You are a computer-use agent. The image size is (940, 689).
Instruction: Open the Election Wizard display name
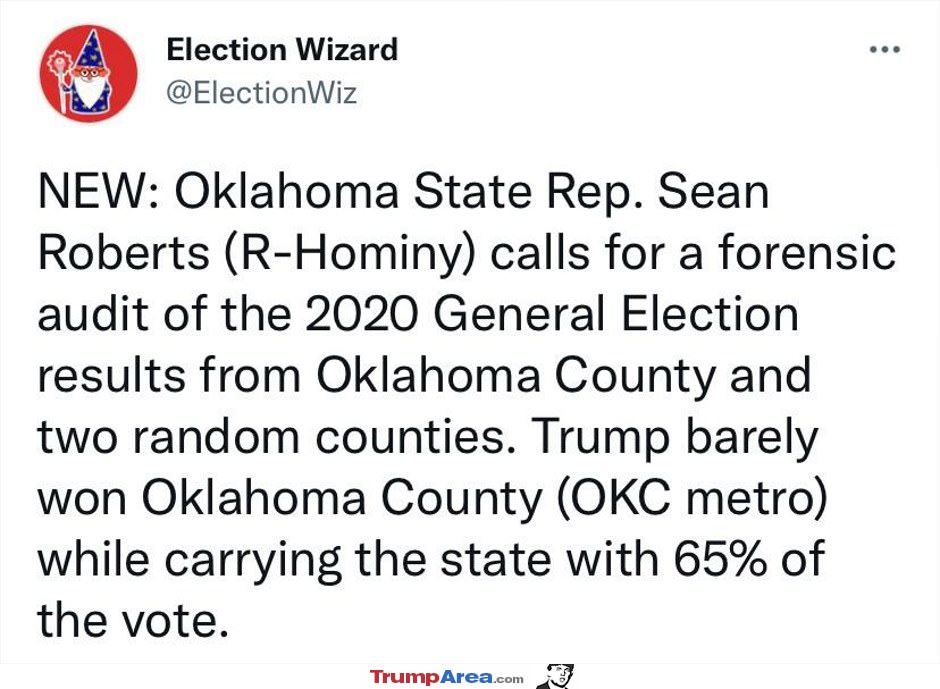tap(282, 50)
